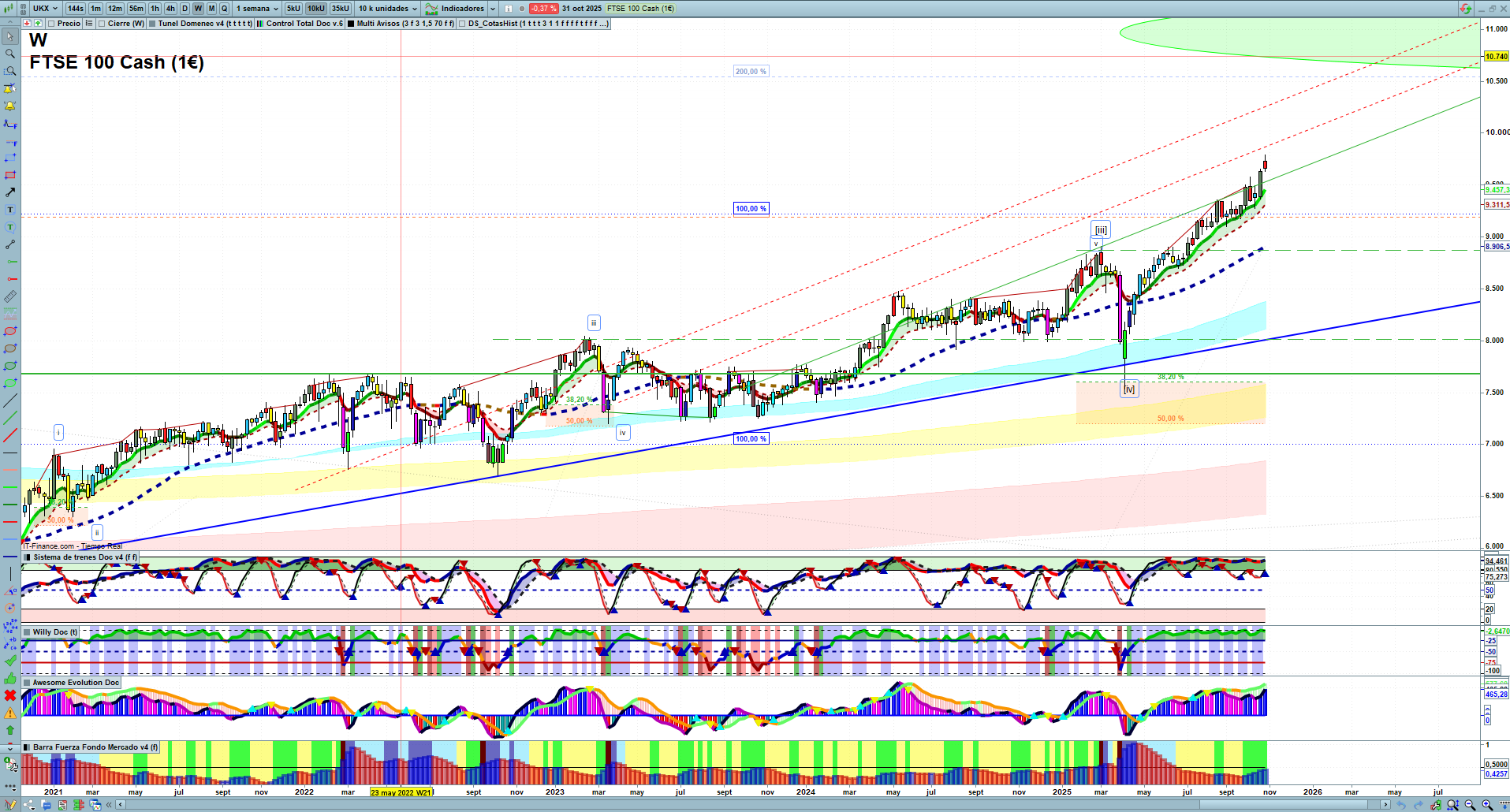Pick the black arrow drawing tool
Screen dimensions: 1510x812
(x=10, y=192)
